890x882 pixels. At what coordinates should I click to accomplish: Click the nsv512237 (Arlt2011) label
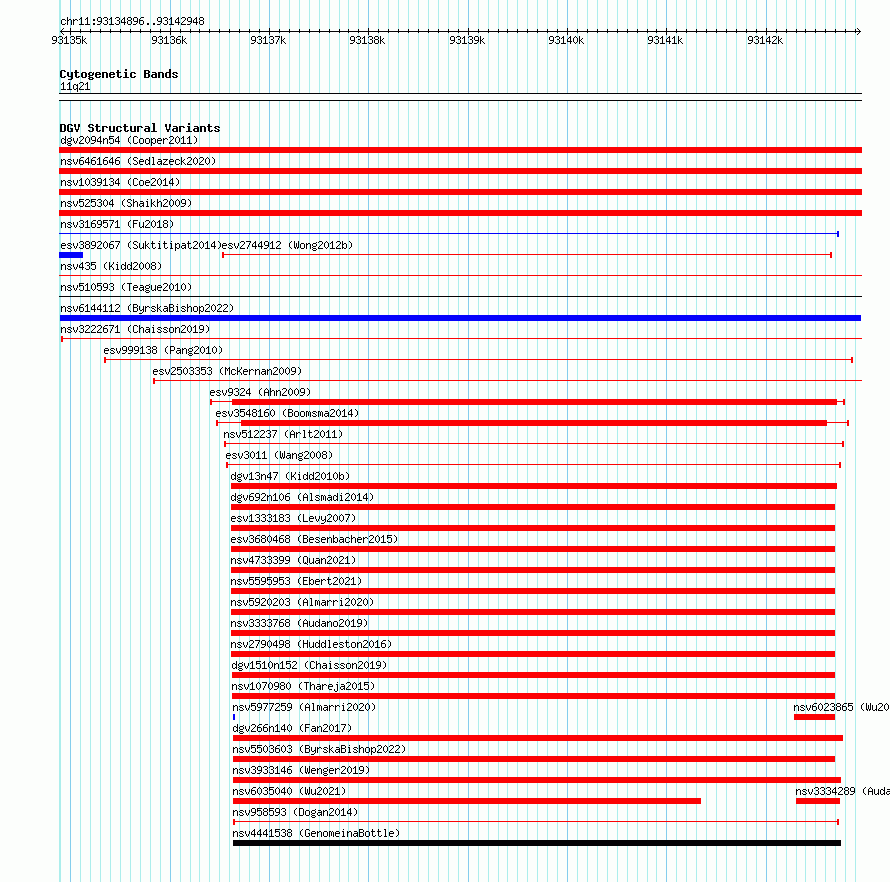point(283,434)
